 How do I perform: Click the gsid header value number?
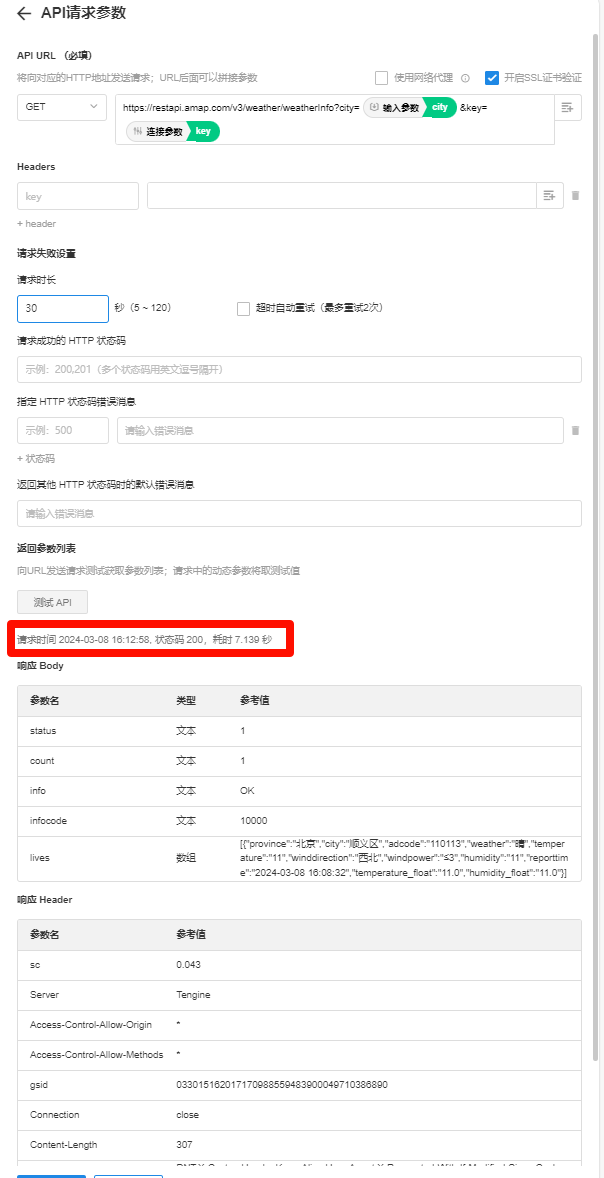point(282,1085)
